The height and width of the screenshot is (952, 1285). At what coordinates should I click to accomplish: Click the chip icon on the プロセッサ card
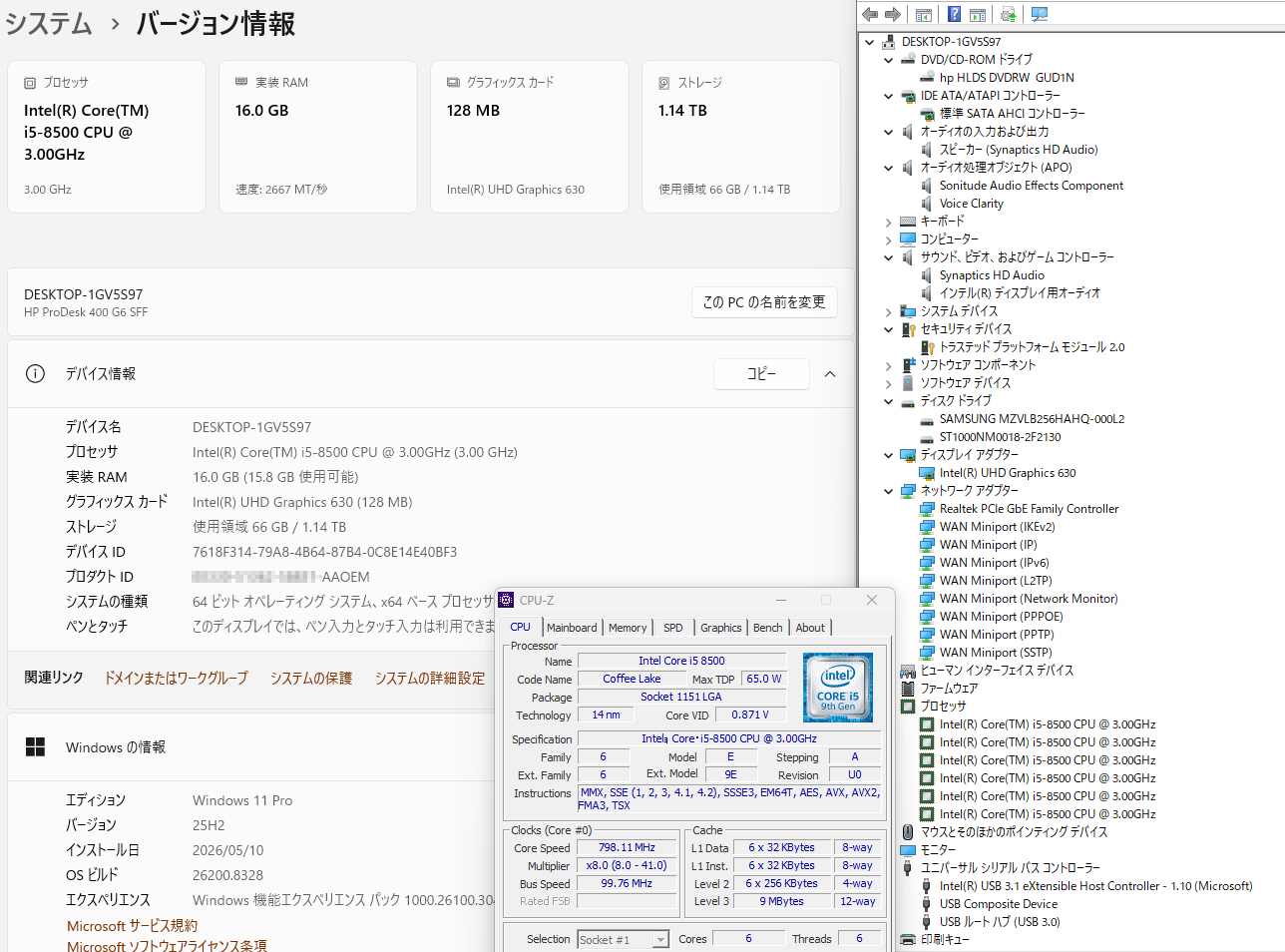[x=30, y=83]
